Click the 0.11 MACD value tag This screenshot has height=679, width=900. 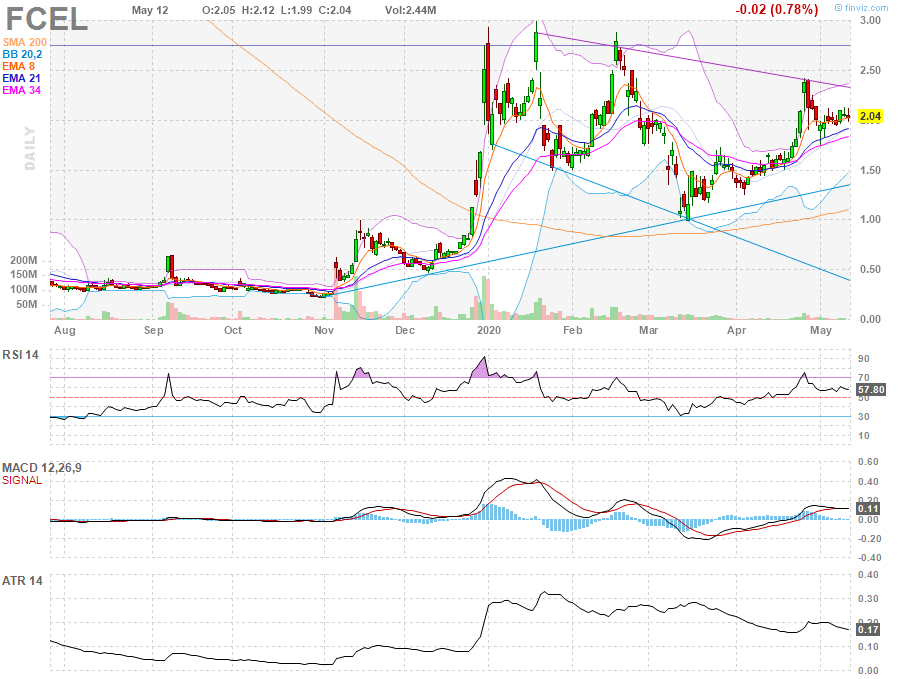tap(868, 509)
